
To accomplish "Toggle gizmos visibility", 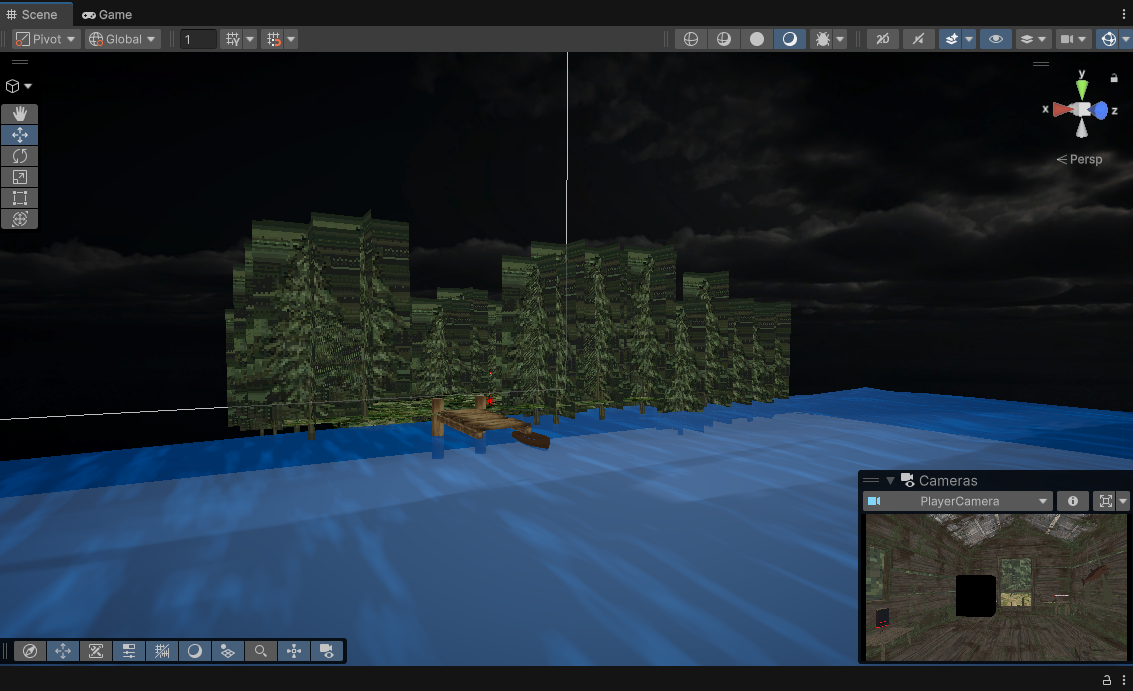I will [1108, 39].
